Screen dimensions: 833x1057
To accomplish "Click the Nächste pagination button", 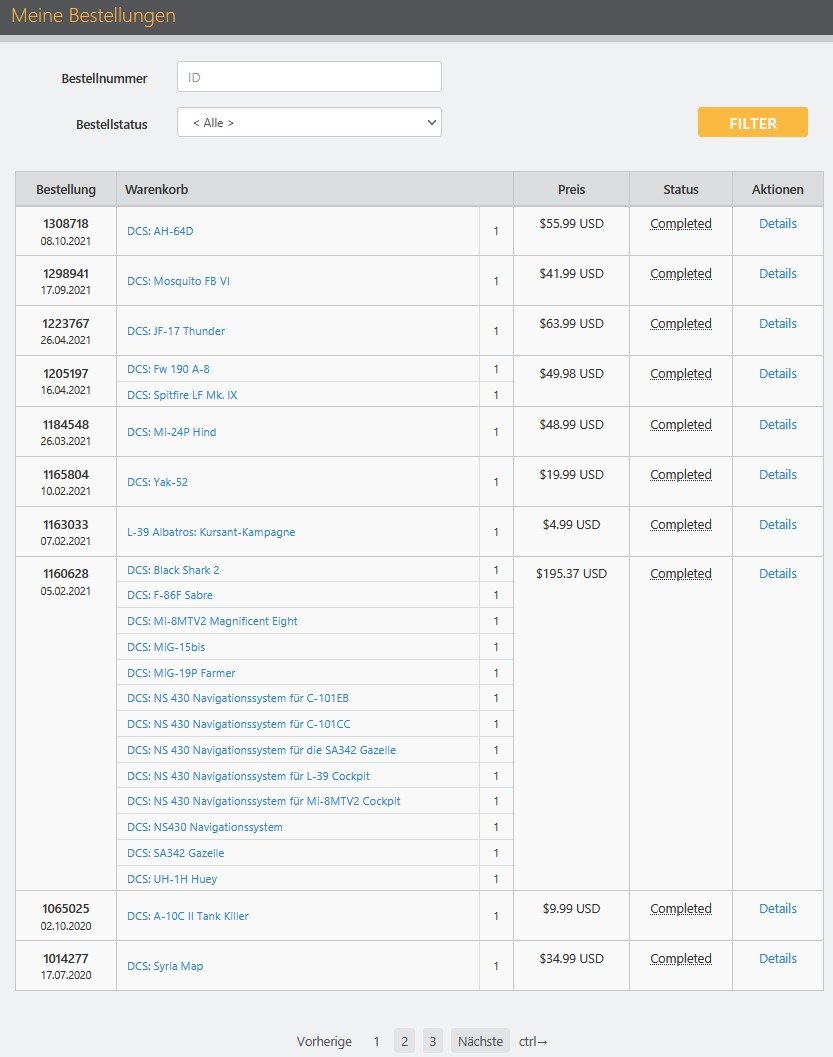I will 480,1041.
